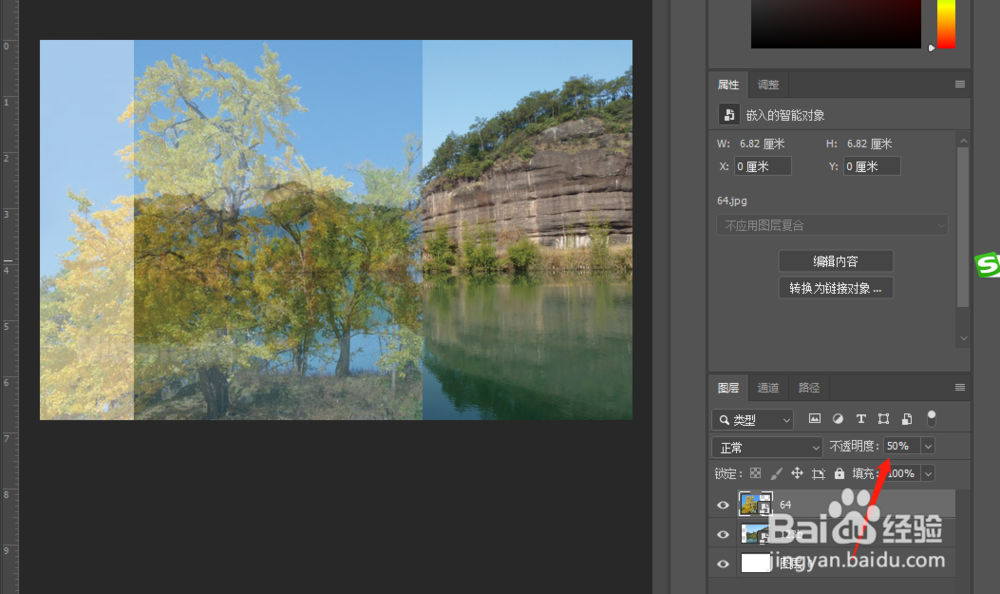Screen dimensions: 1000x594
Task: Click the 编辑内容 (Edit Contents) button
Action: 835,260
